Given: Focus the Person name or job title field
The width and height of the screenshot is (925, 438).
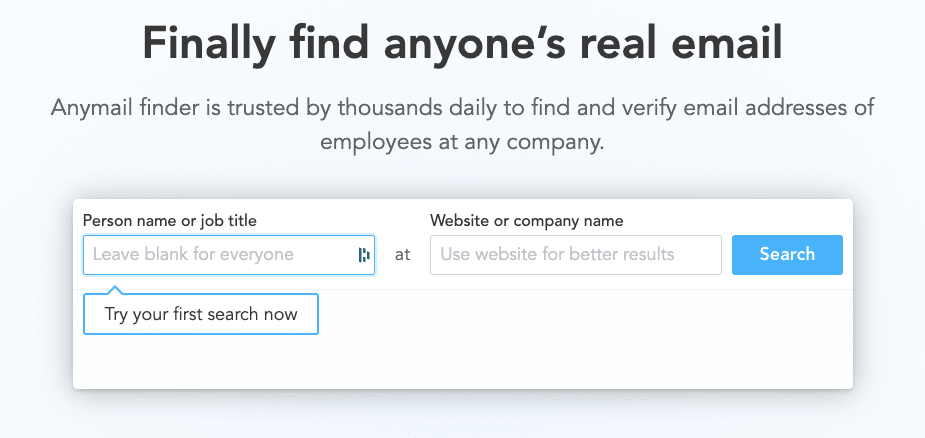Looking at the screenshot, I should 229,255.
